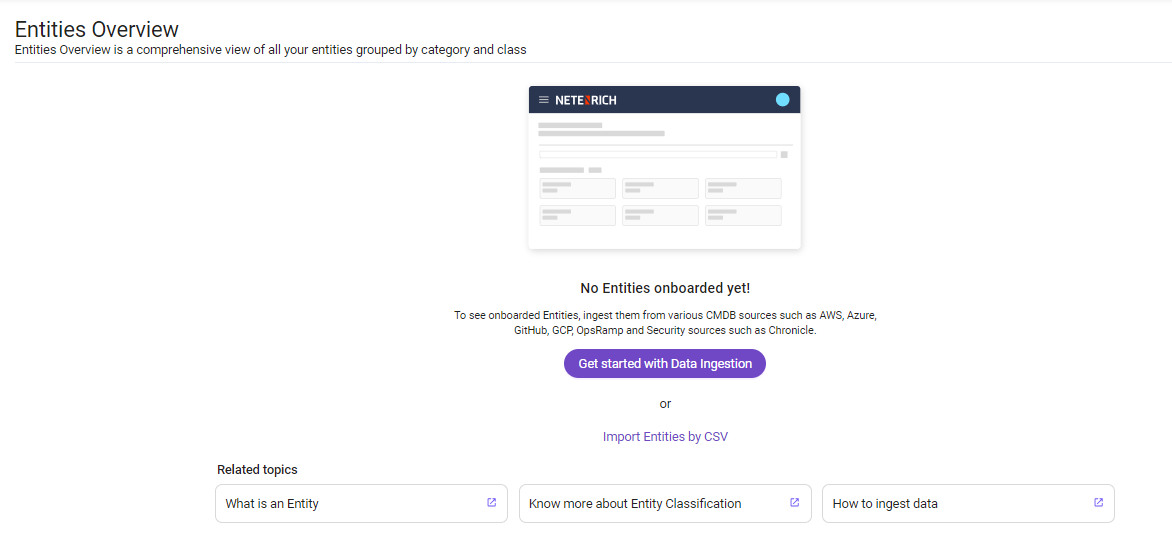Open external link icon on What is an Entity
The image size is (1172, 552).
(491, 503)
